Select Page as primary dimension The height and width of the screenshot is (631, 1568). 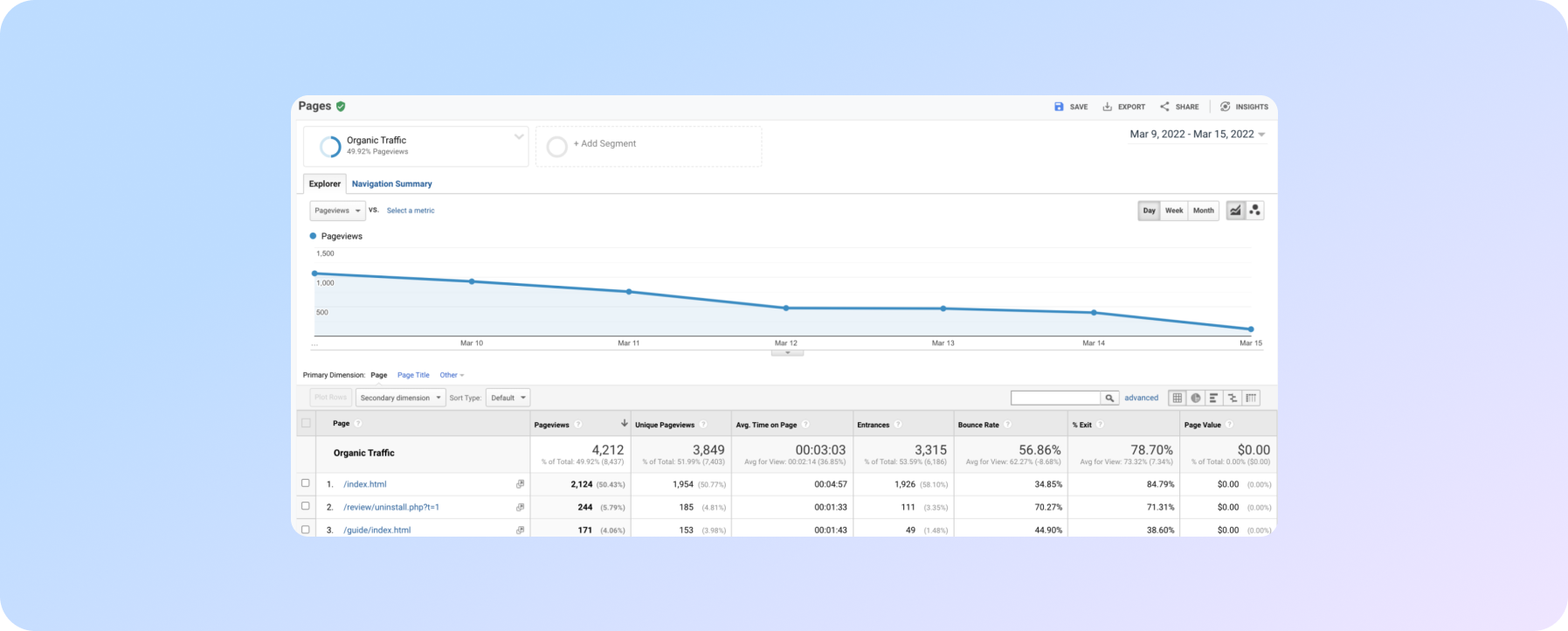point(378,375)
